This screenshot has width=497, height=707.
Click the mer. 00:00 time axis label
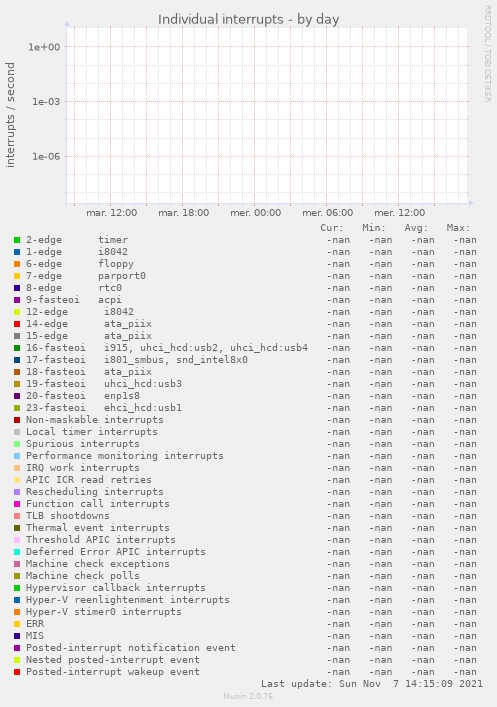coord(256,213)
